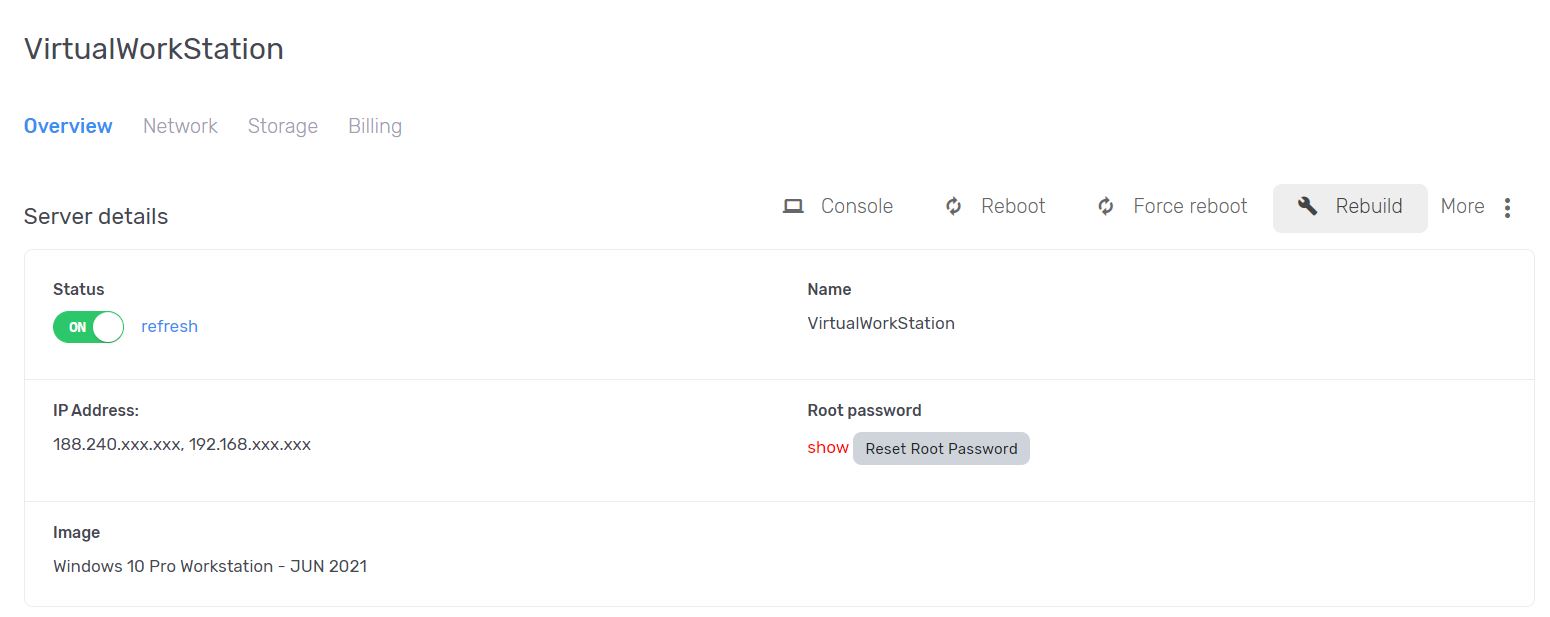1550x617 pixels.
Task: Click the Rebuild wrench icon
Action: coord(1307,206)
